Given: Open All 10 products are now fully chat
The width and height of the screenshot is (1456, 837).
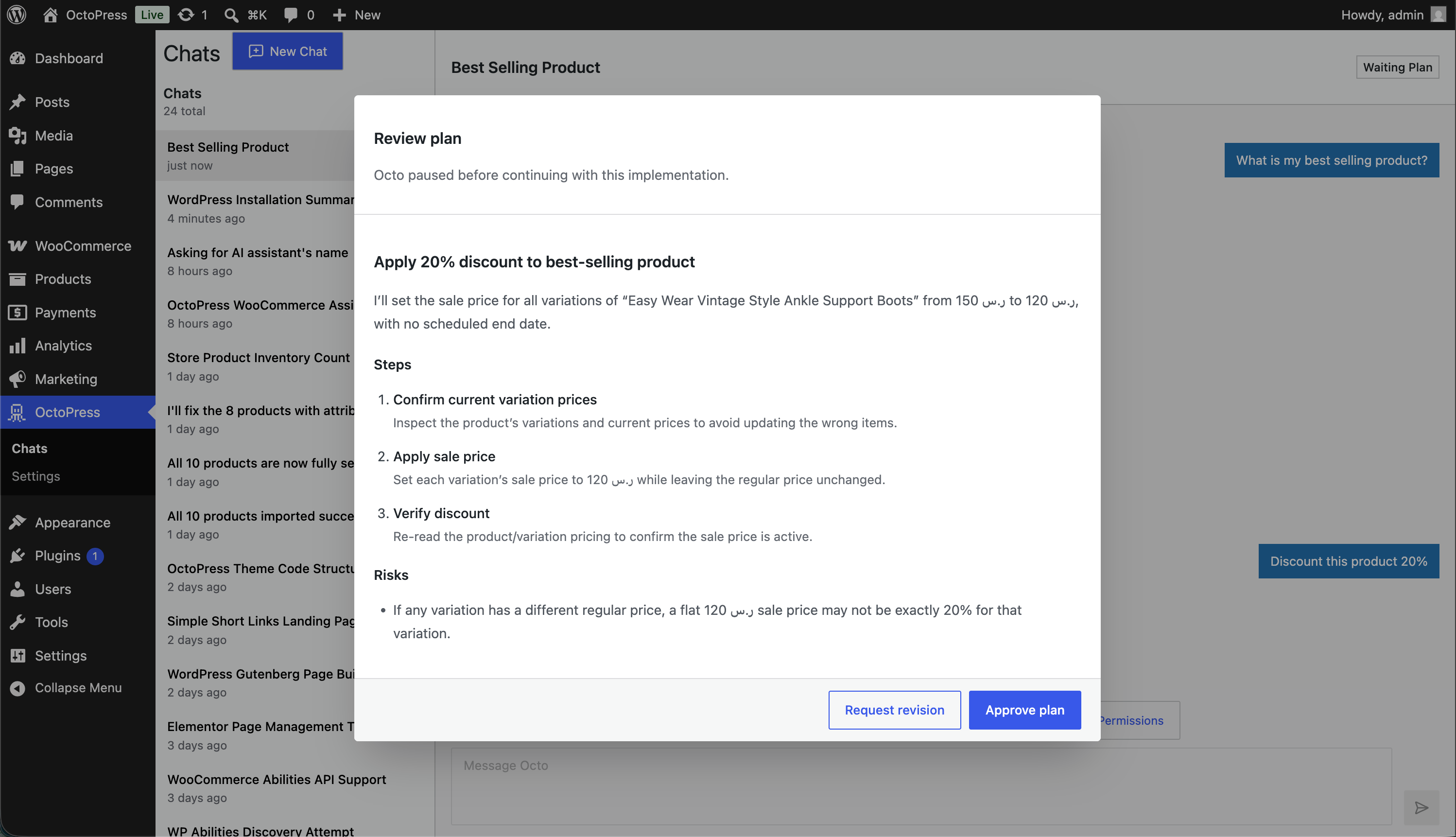Looking at the screenshot, I should pyautogui.click(x=255, y=471).
